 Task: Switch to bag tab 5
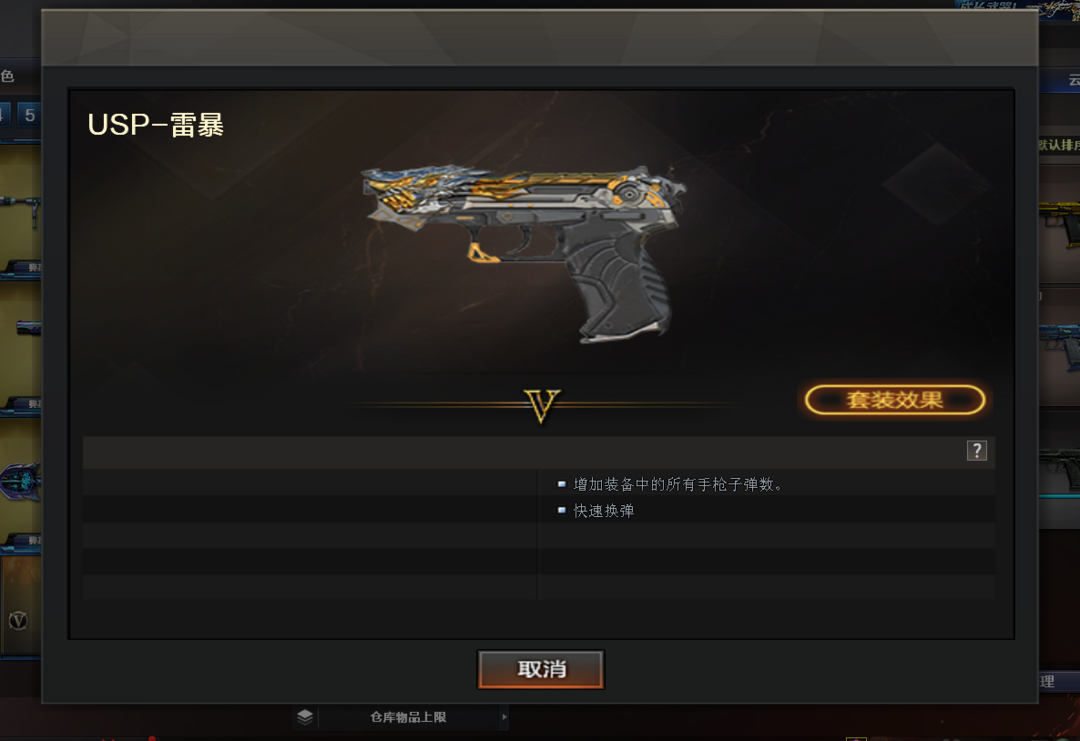click(30, 114)
